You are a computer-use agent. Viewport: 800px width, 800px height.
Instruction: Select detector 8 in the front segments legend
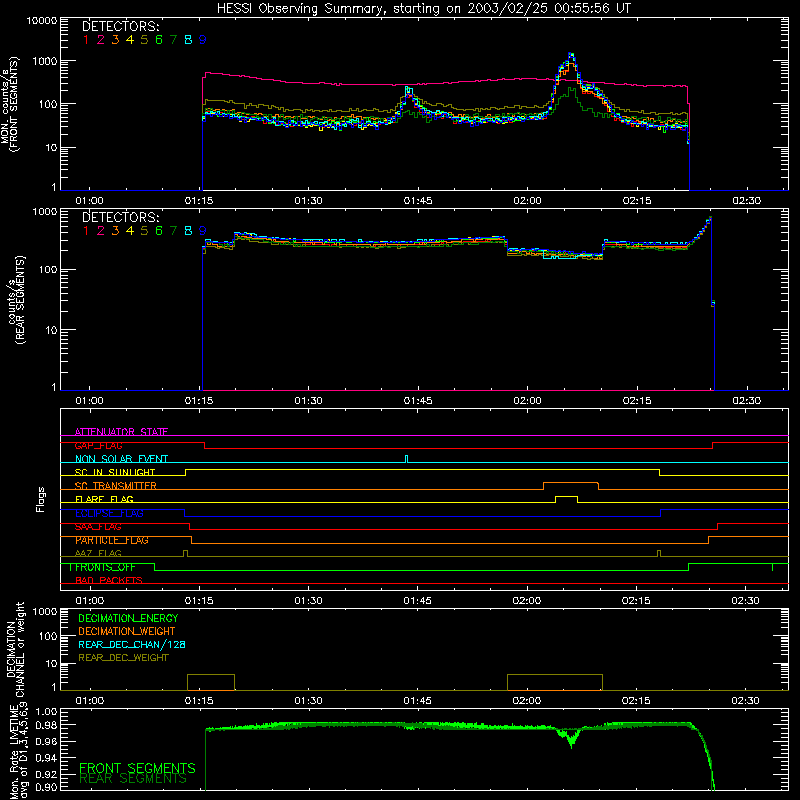(x=188, y=40)
